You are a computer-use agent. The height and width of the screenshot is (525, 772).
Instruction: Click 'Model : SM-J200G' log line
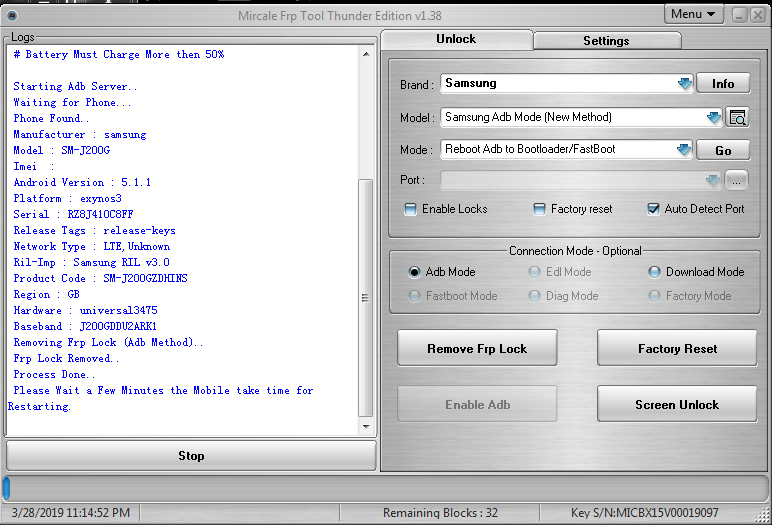pos(62,151)
